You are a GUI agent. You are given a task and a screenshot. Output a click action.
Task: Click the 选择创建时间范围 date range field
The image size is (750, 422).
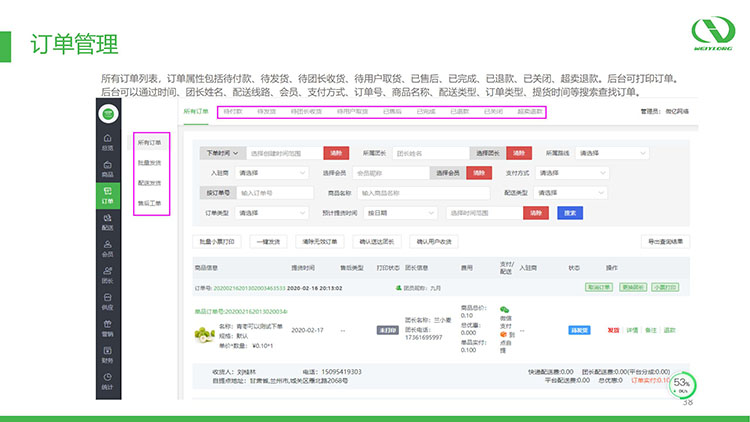pyautogui.click(x=285, y=153)
